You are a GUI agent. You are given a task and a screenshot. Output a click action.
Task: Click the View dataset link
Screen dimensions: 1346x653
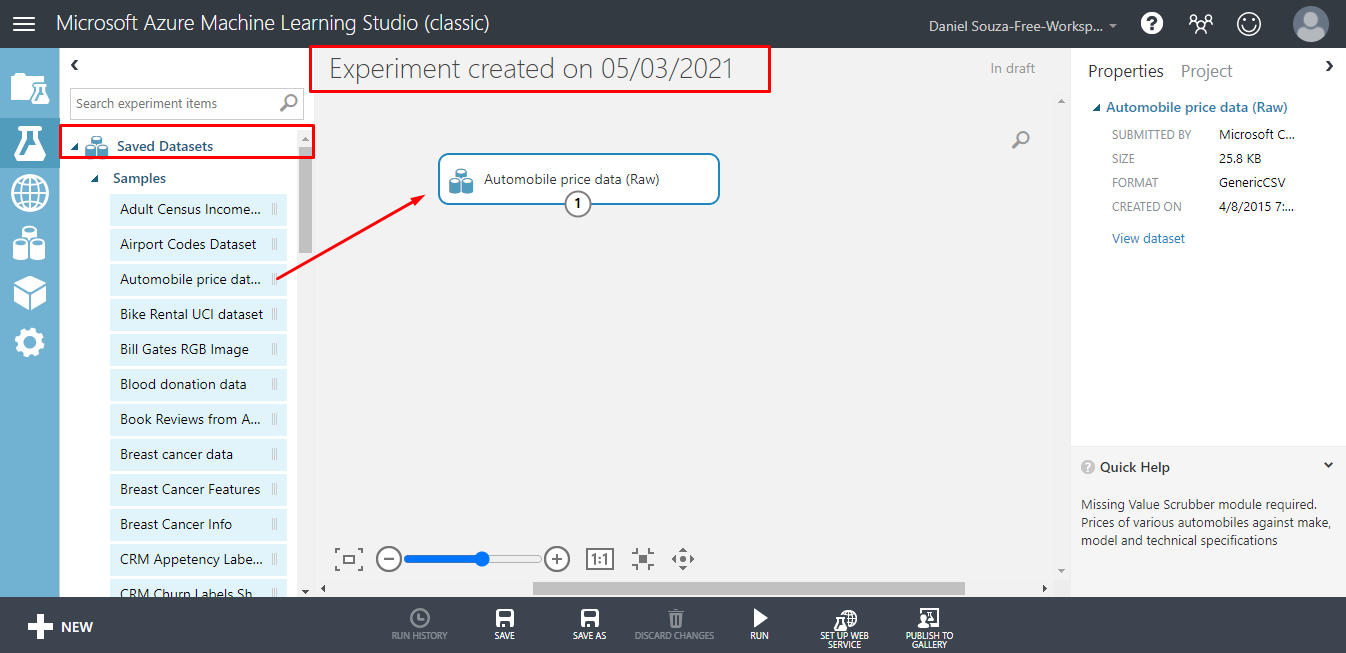pos(1148,238)
